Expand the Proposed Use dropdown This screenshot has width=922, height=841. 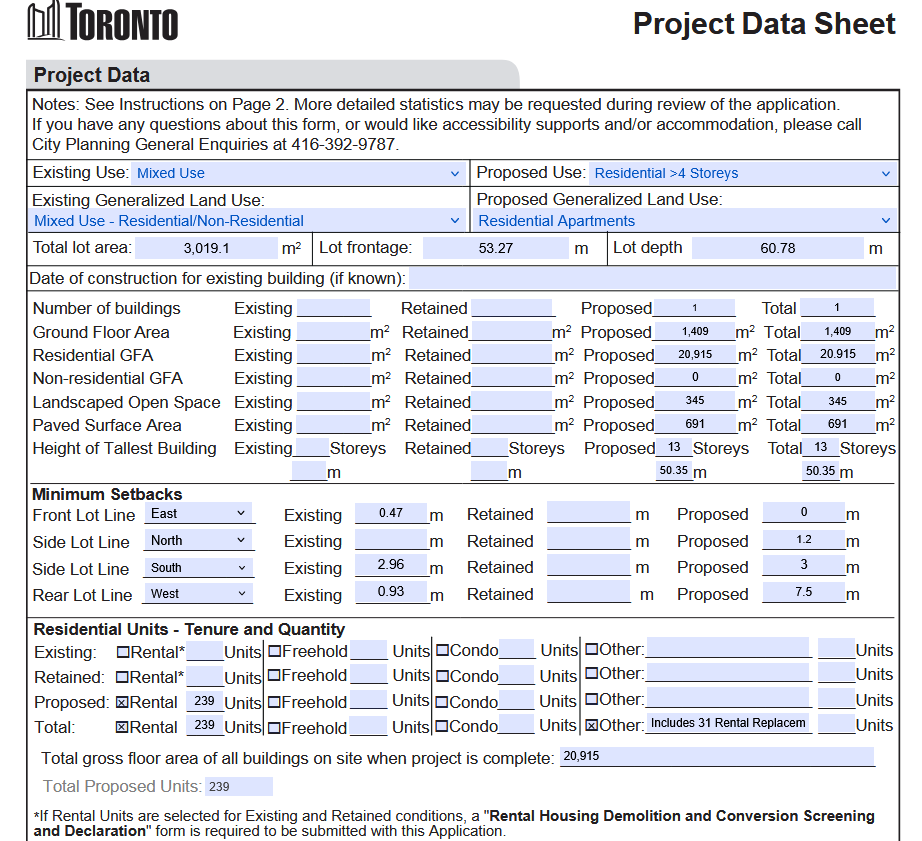point(741,173)
